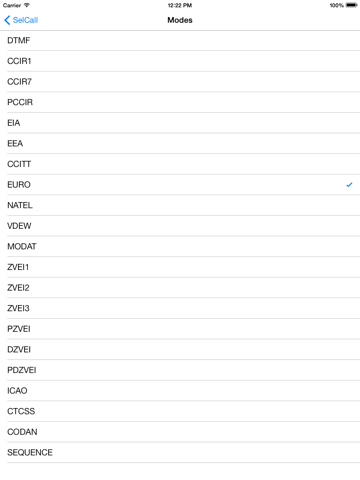
Task: Choose CTCSS mode
Action: [180, 411]
